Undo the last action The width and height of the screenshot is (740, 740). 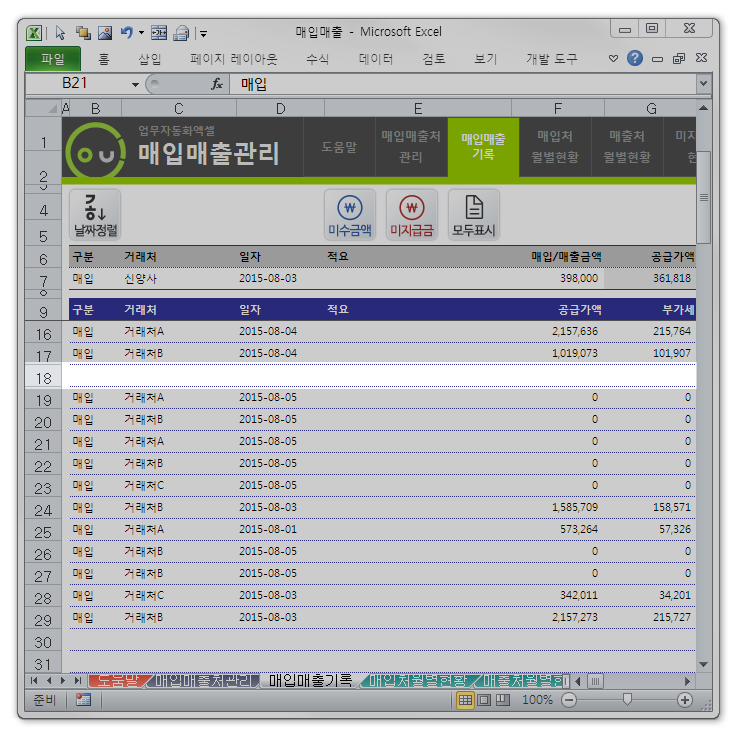coord(126,33)
